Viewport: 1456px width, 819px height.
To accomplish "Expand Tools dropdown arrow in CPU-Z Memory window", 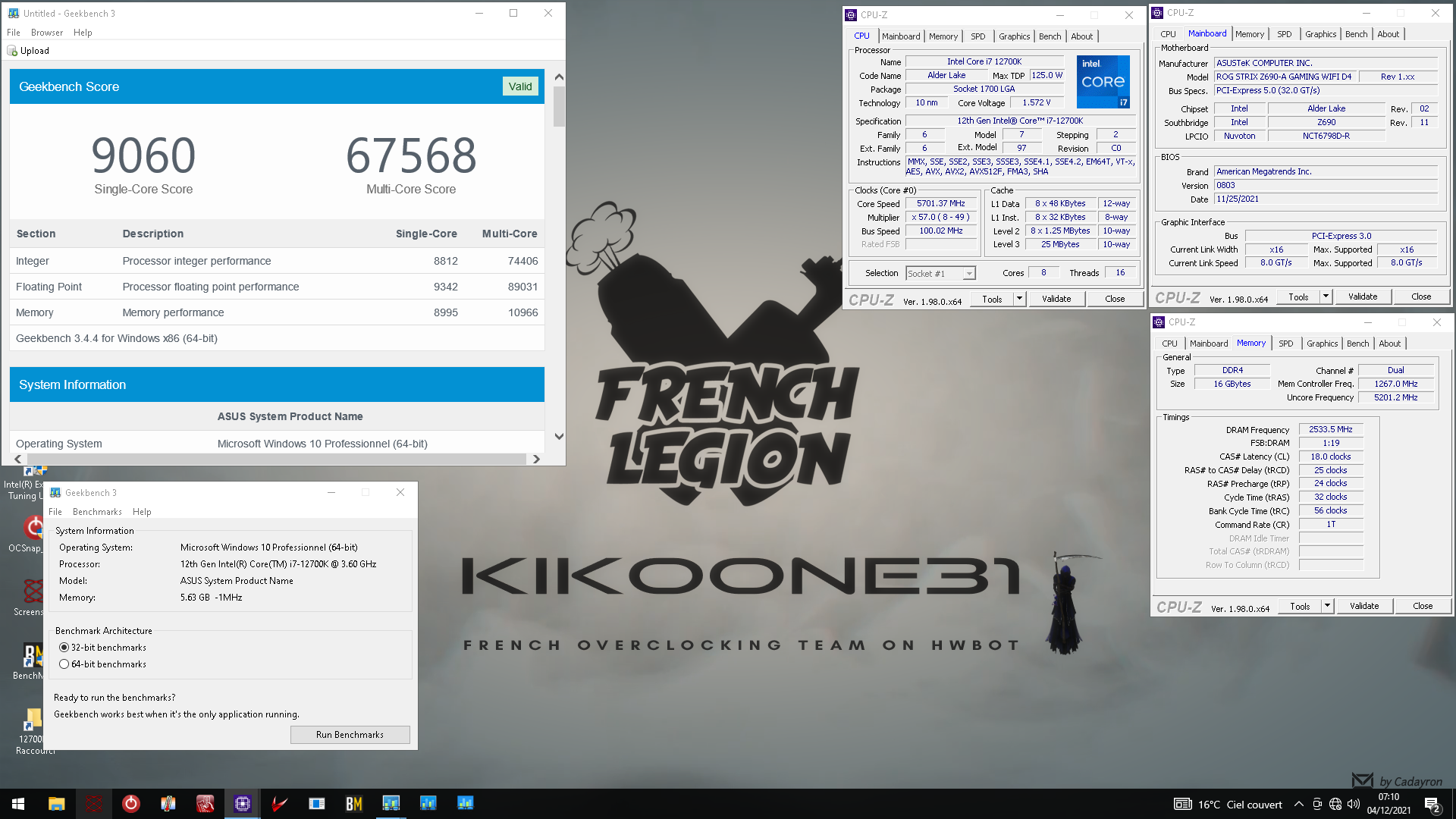I will tap(1328, 606).
